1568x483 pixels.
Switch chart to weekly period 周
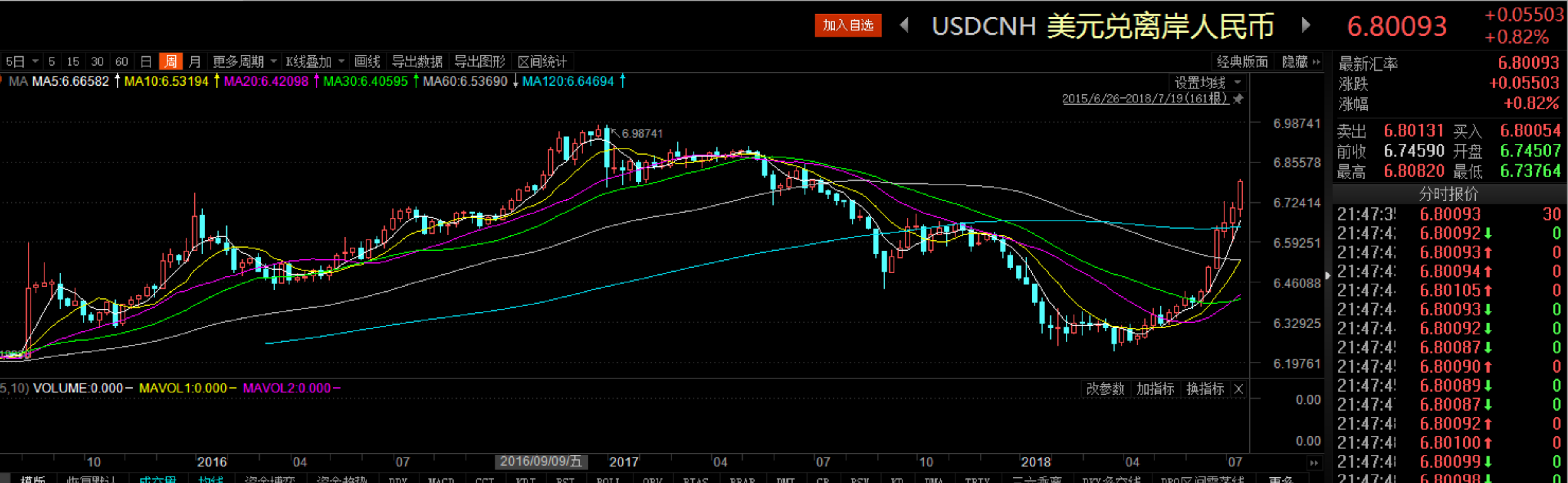pos(170,61)
